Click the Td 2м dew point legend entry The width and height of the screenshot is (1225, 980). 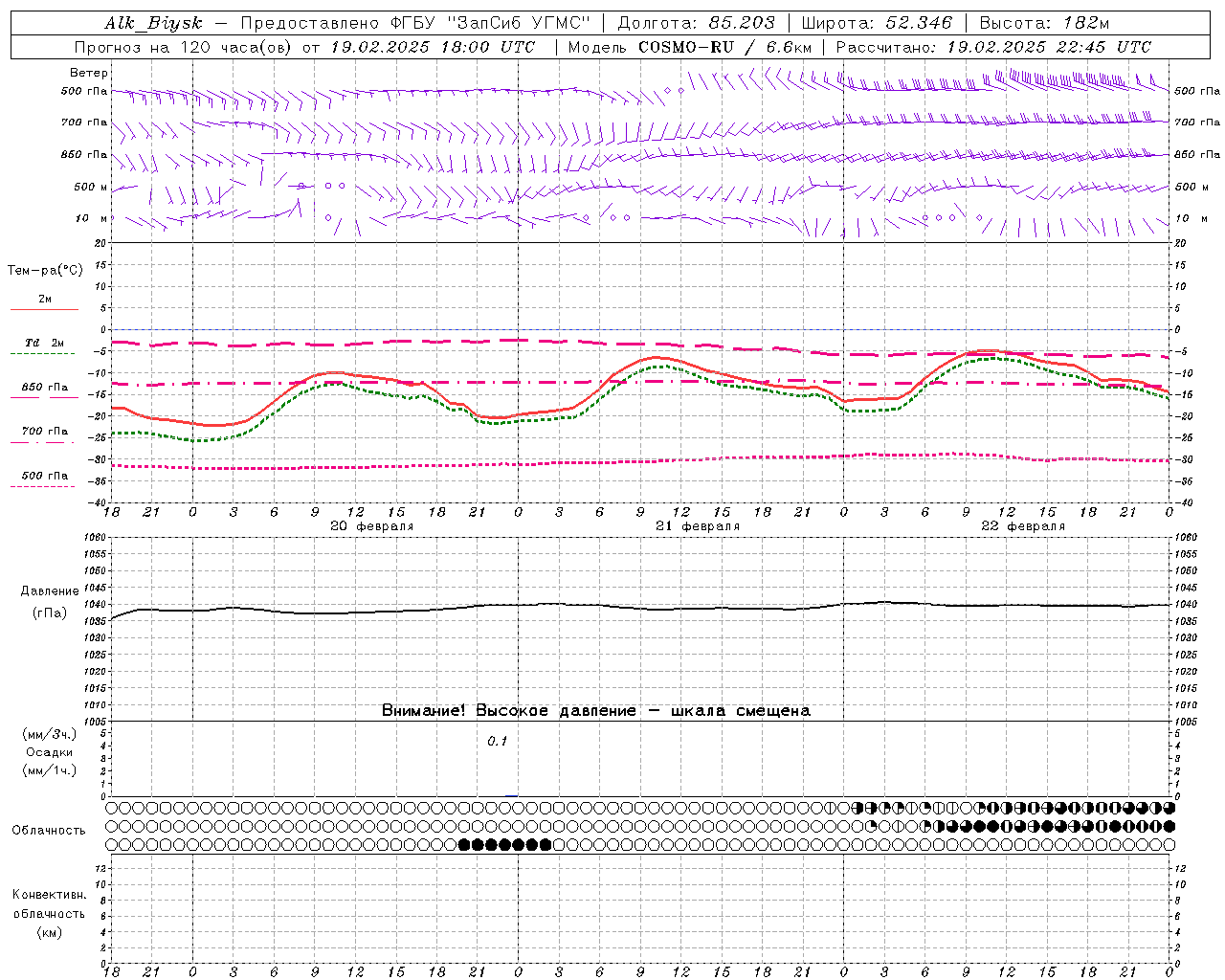pyautogui.click(x=44, y=344)
